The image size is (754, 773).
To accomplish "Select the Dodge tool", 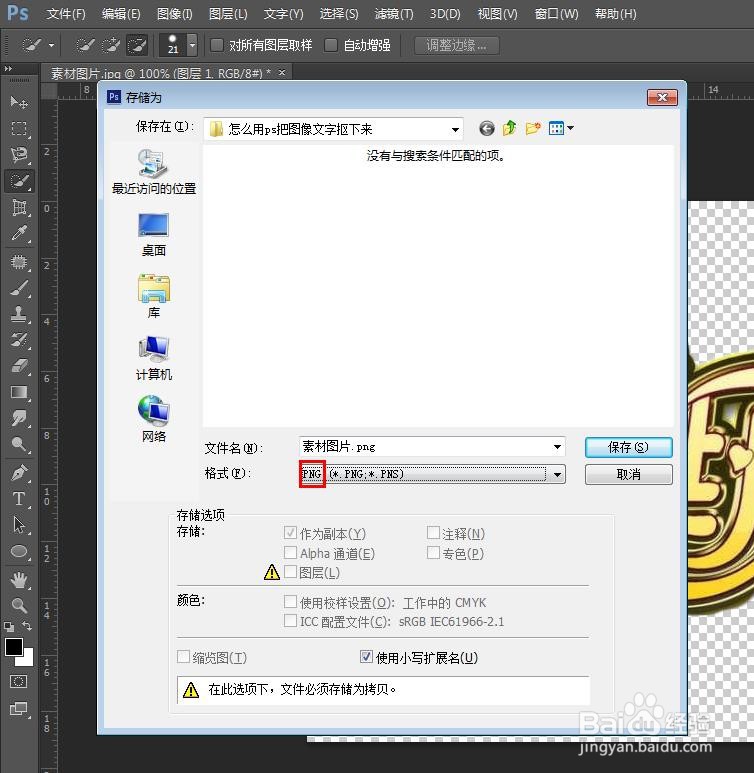I will pos(19,444).
